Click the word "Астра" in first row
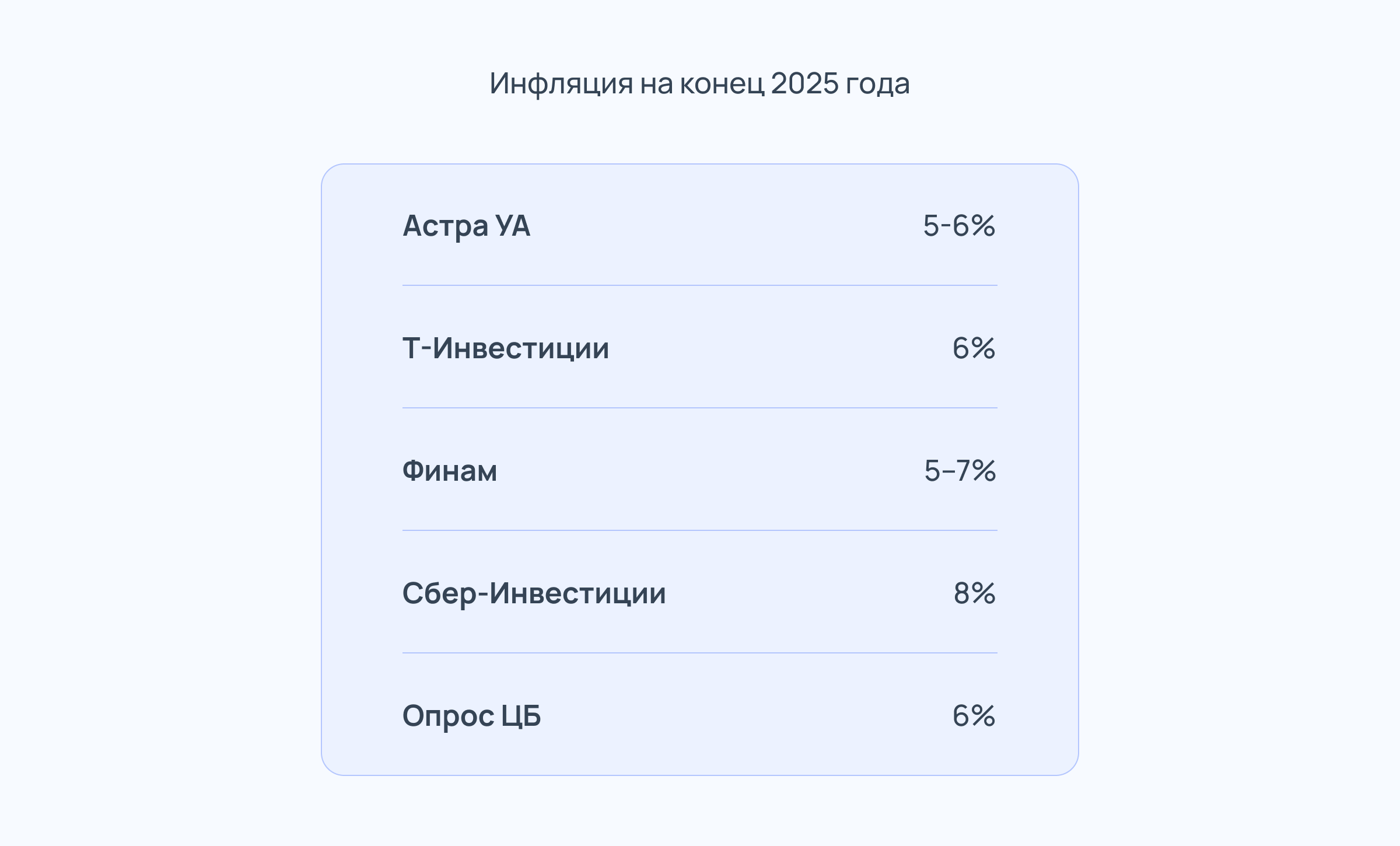Screen dimensions: 1400x846 point(446,227)
